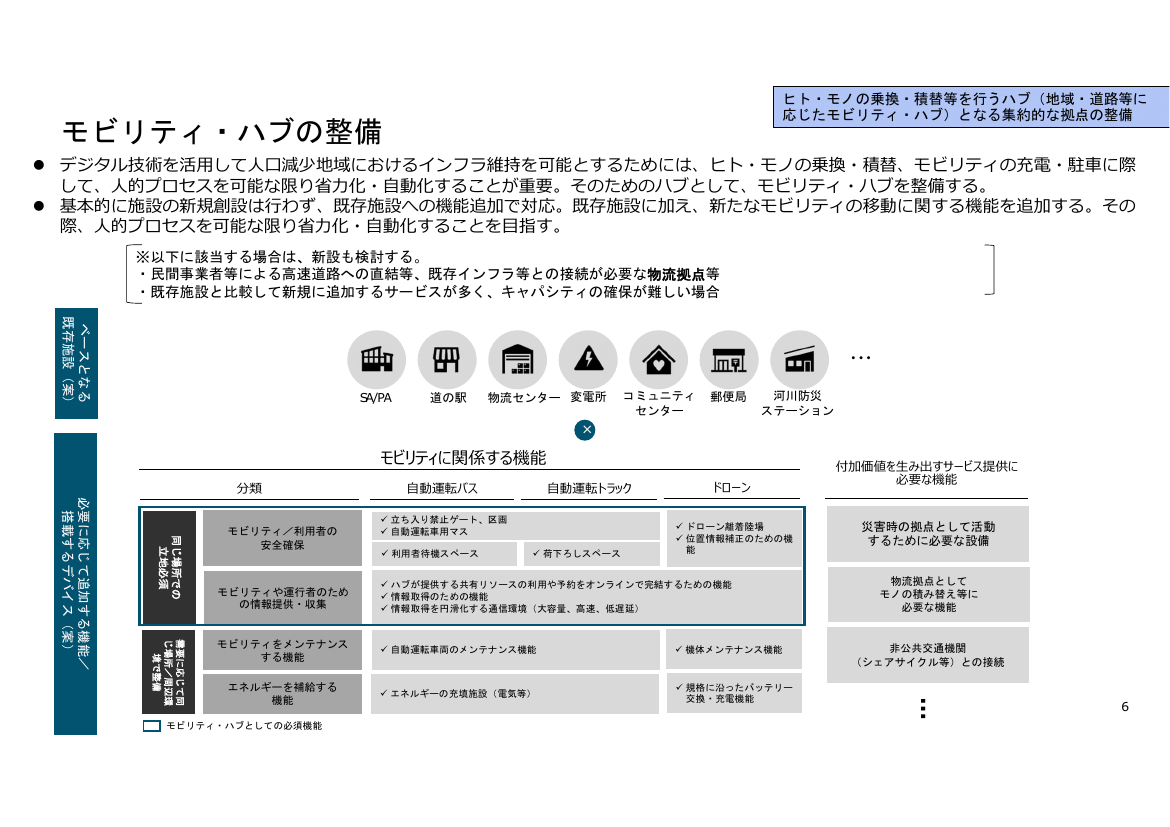Select the モビリティや運行者のための情報提供・収集 cell

pyautogui.click(x=282, y=598)
